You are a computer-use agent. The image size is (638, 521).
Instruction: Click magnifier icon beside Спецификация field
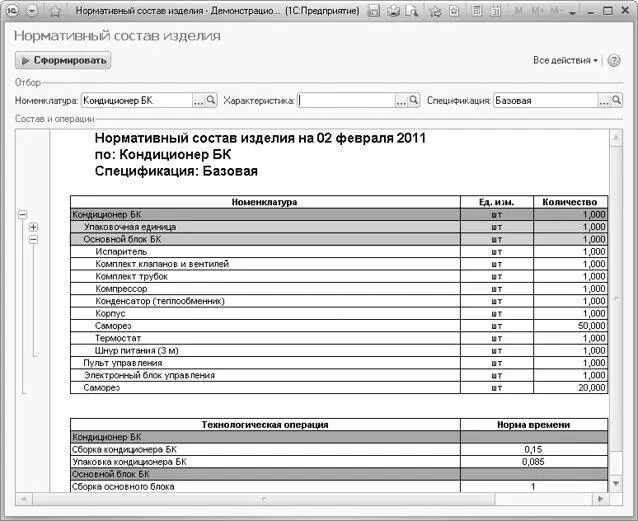[x=616, y=100]
